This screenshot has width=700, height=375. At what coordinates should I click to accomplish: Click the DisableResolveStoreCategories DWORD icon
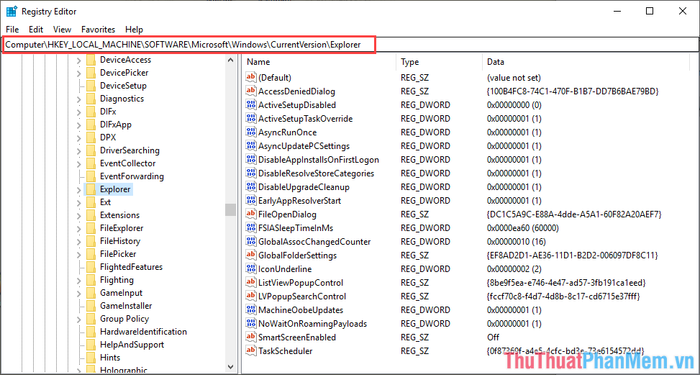tap(251, 173)
